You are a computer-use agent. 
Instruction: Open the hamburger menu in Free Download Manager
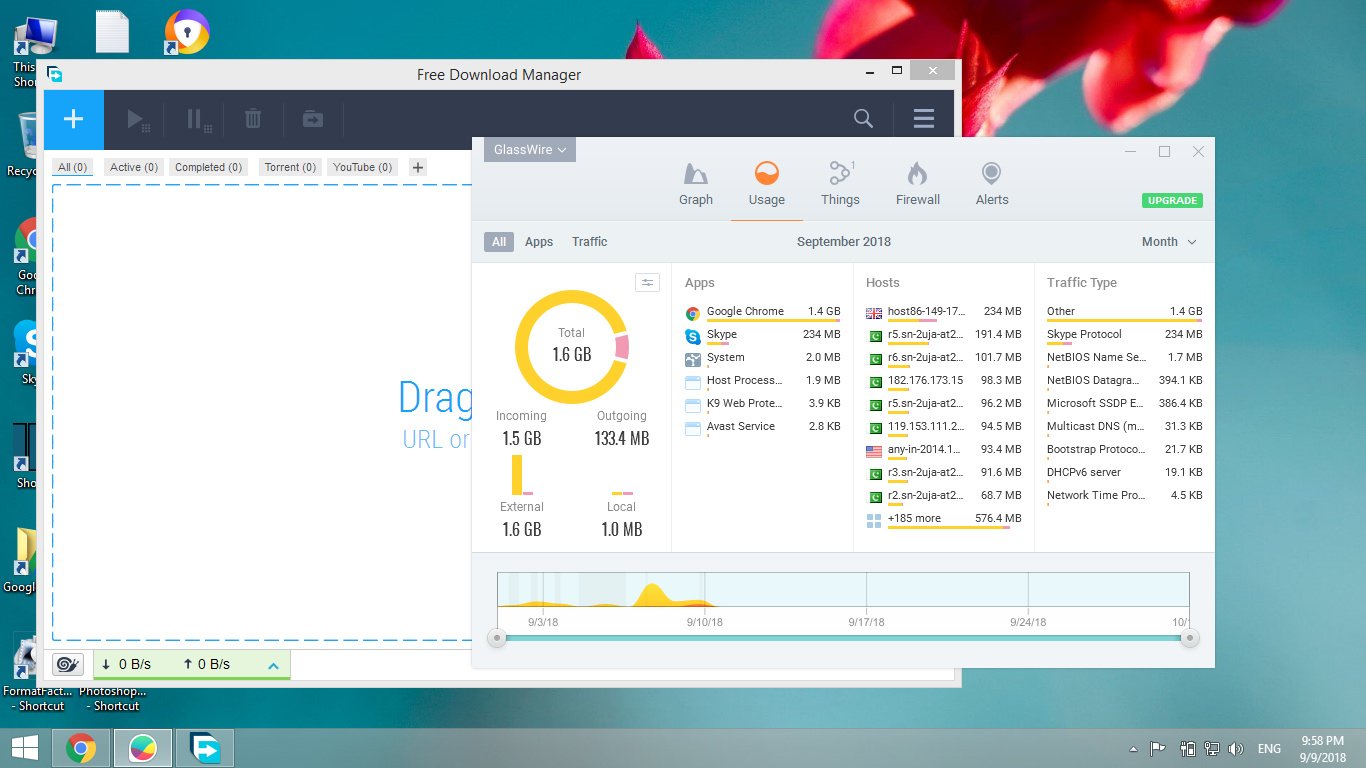pos(924,119)
